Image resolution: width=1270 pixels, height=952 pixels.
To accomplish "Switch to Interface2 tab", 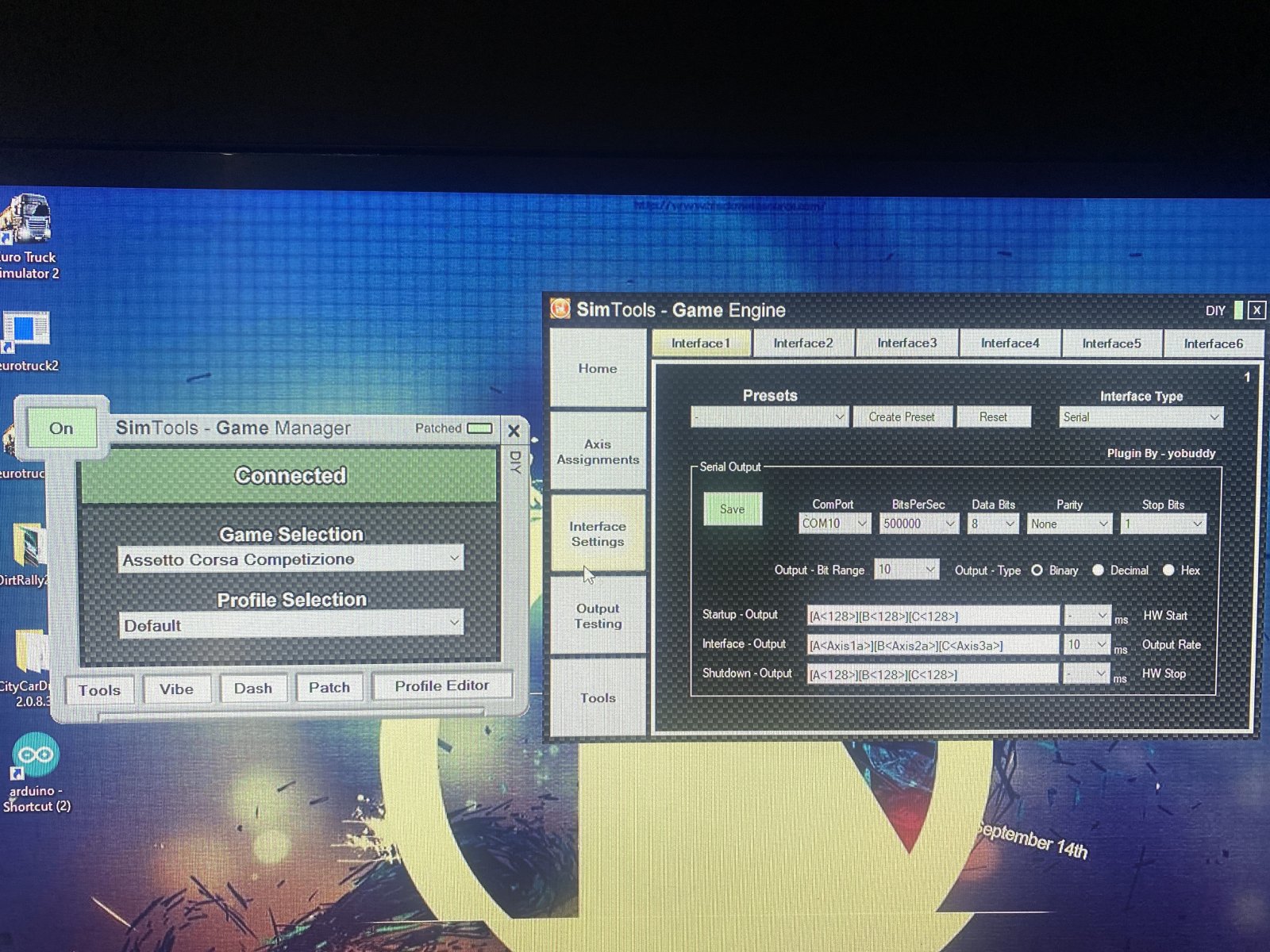I will 803,343.
